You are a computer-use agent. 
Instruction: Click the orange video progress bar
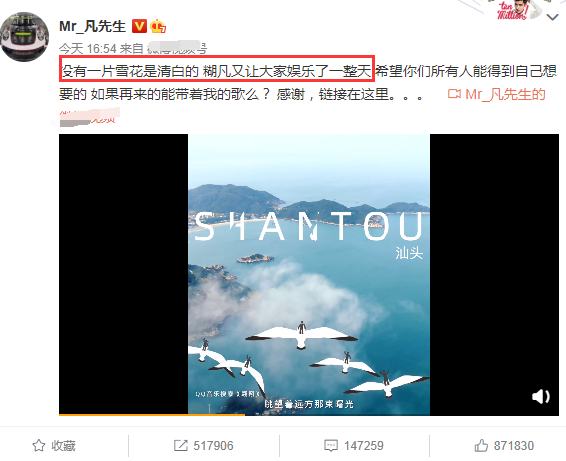(x=152, y=415)
